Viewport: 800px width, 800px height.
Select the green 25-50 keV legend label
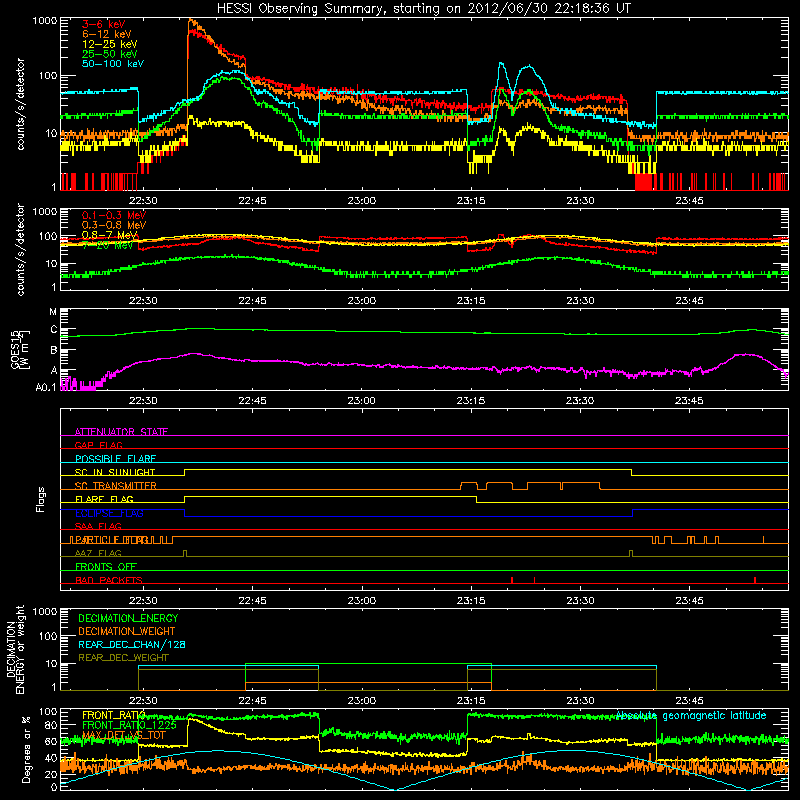pyautogui.click(x=109, y=54)
